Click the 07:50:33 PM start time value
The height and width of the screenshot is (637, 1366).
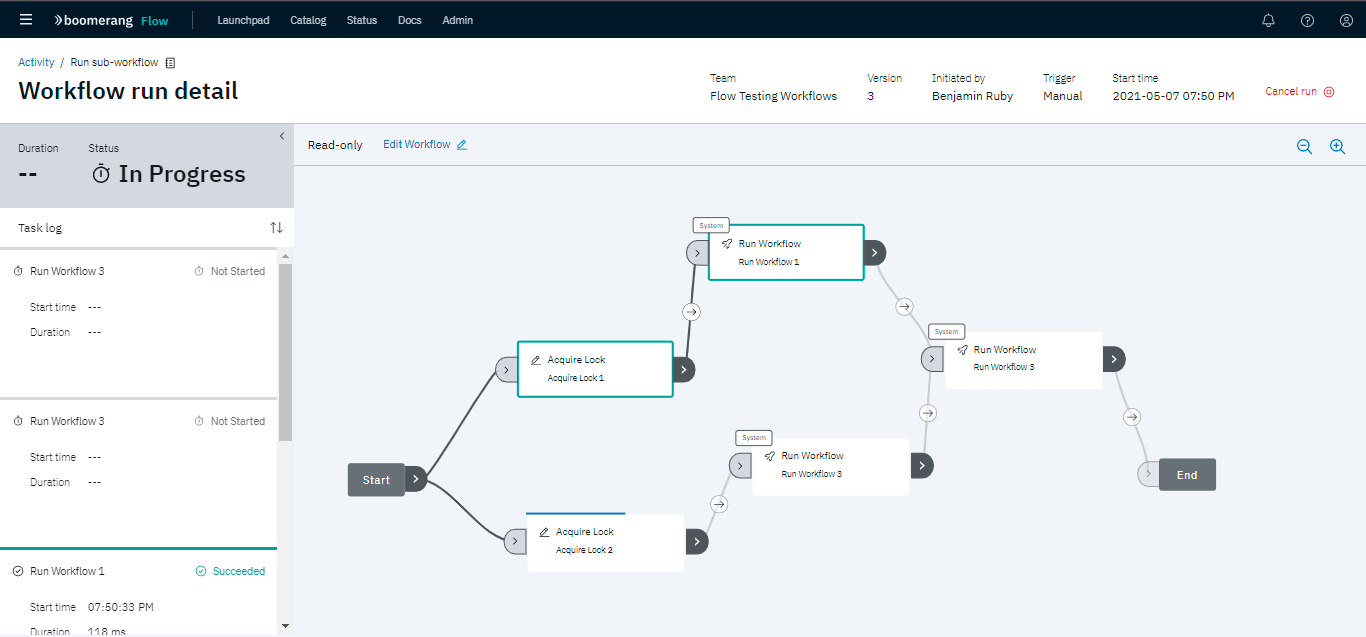pyautogui.click(x=121, y=607)
